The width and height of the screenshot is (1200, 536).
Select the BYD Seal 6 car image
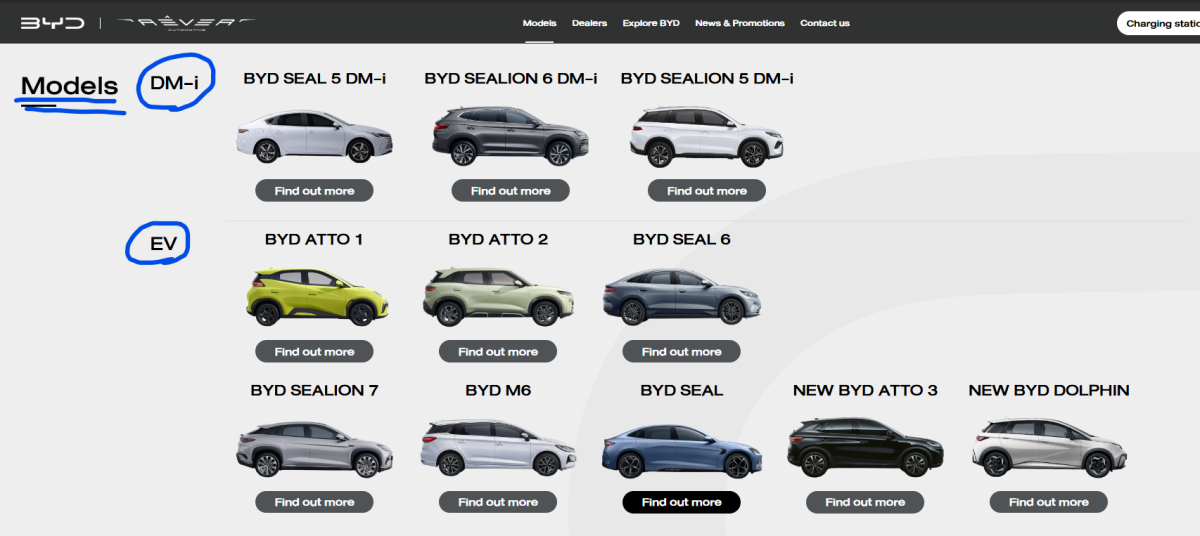coord(681,297)
